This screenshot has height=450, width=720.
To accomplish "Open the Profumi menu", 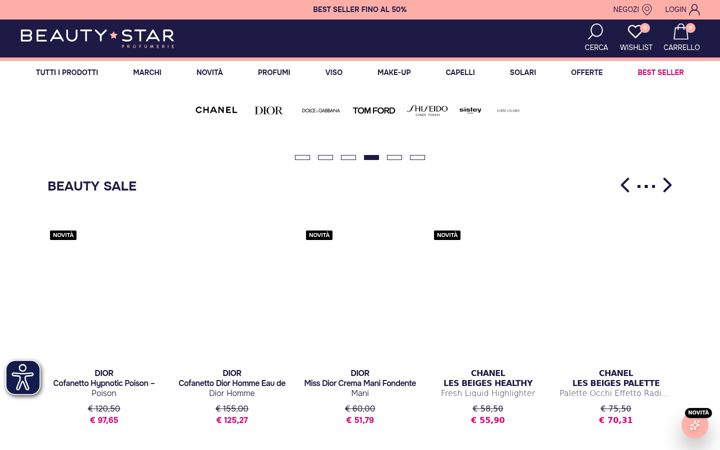I will pyautogui.click(x=274, y=72).
